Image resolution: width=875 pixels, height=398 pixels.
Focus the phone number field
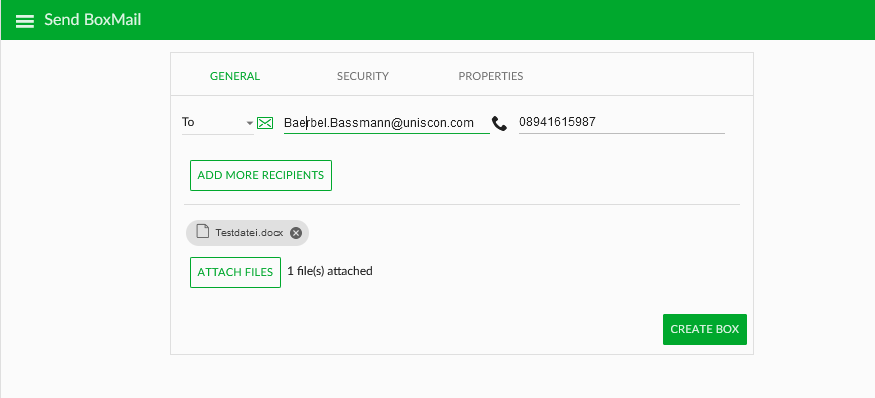(622, 122)
